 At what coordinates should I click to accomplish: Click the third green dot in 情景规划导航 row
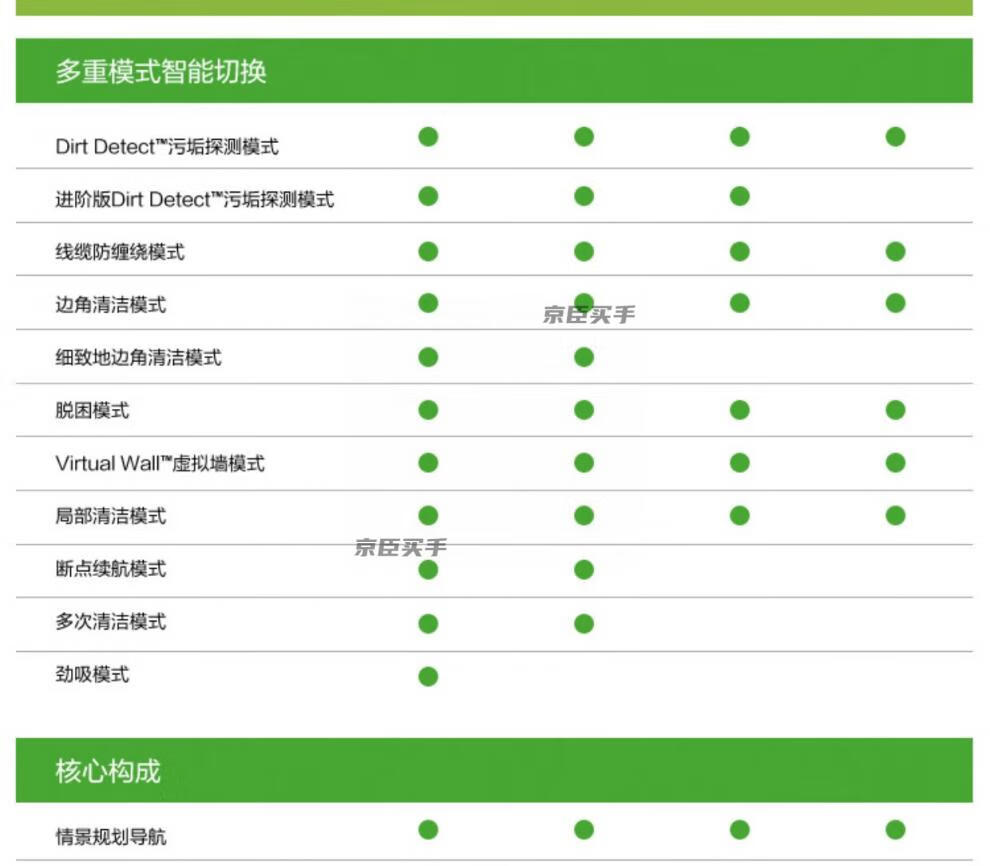[x=739, y=829]
